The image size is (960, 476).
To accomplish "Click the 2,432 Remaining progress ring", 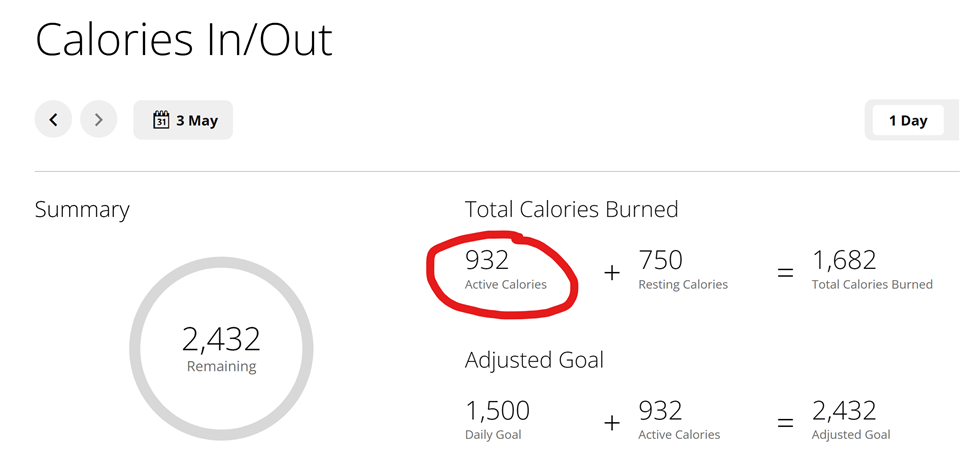I will 221,349.
